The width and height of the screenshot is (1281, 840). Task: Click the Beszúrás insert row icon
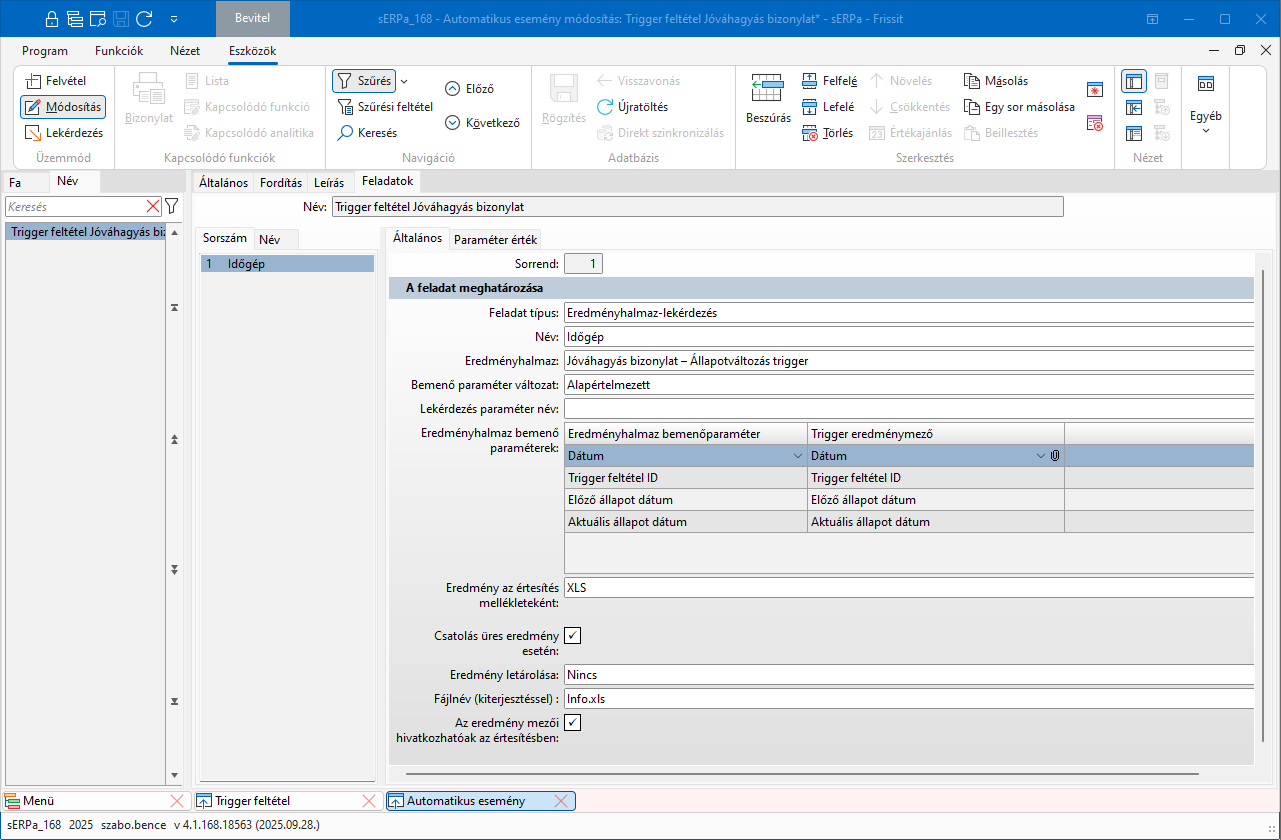point(767,90)
